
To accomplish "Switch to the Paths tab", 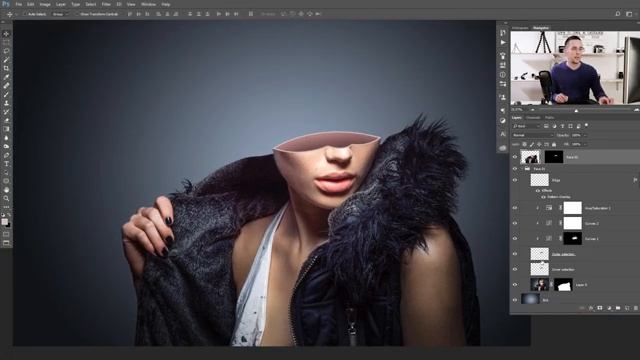I will (x=549, y=118).
